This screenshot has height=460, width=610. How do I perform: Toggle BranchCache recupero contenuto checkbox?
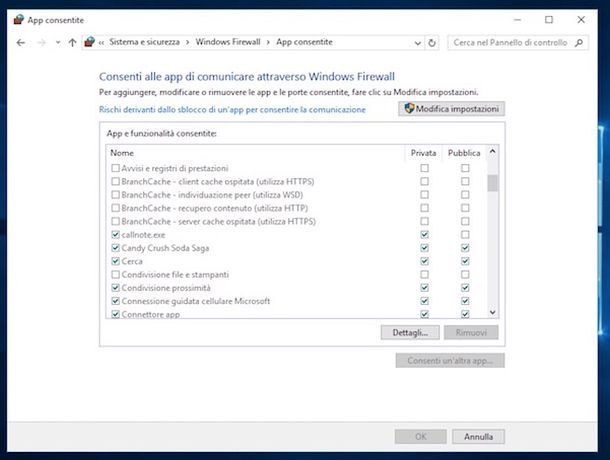click(116, 208)
